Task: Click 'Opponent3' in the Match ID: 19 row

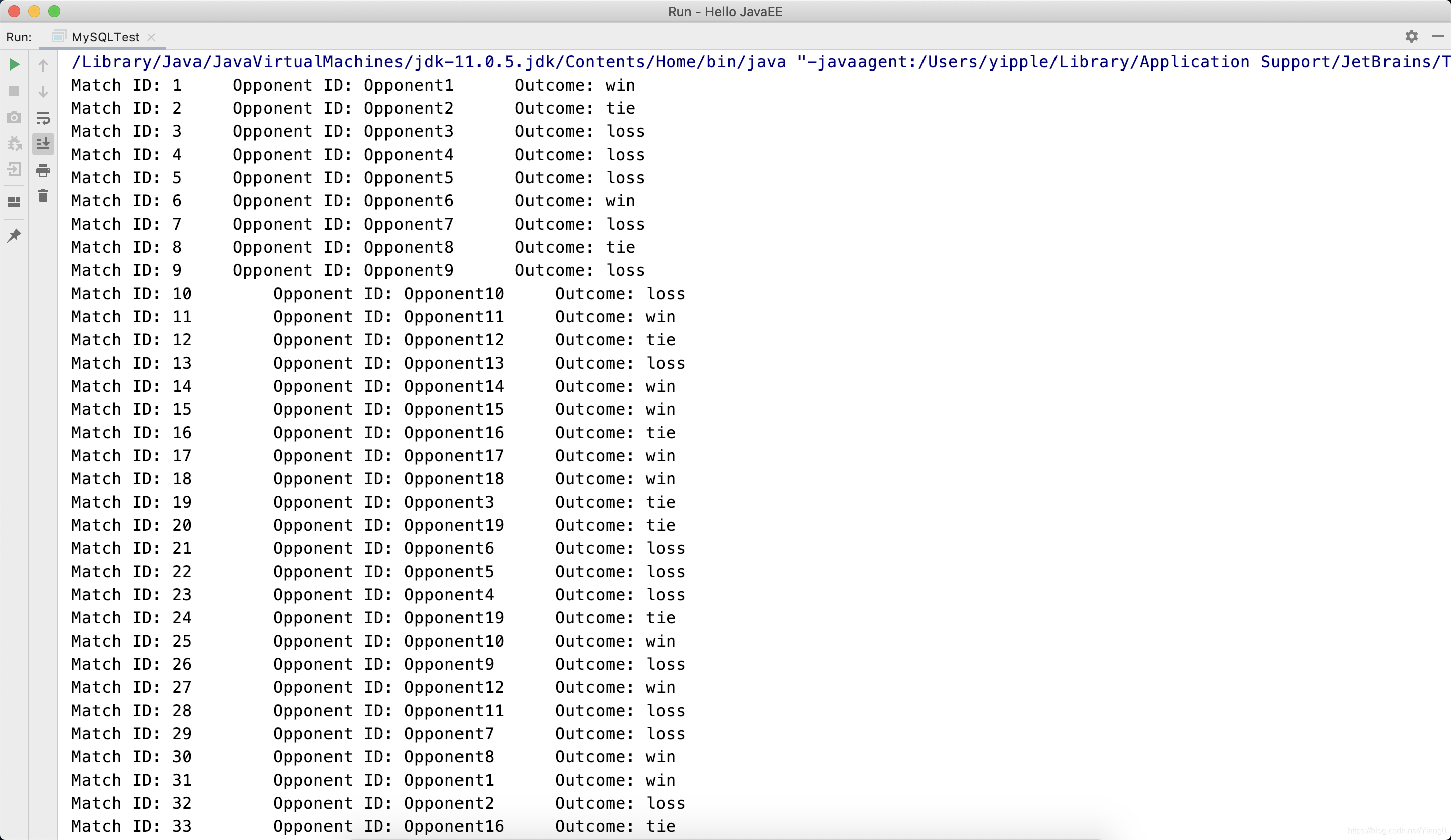Action: point(449,502)
